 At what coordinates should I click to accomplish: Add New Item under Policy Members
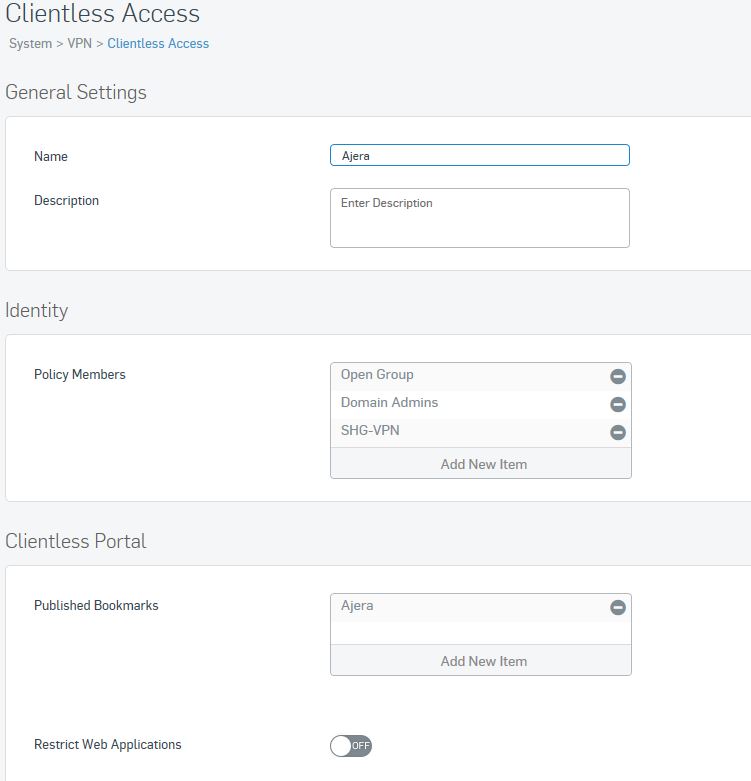click(x=481, y=464)
